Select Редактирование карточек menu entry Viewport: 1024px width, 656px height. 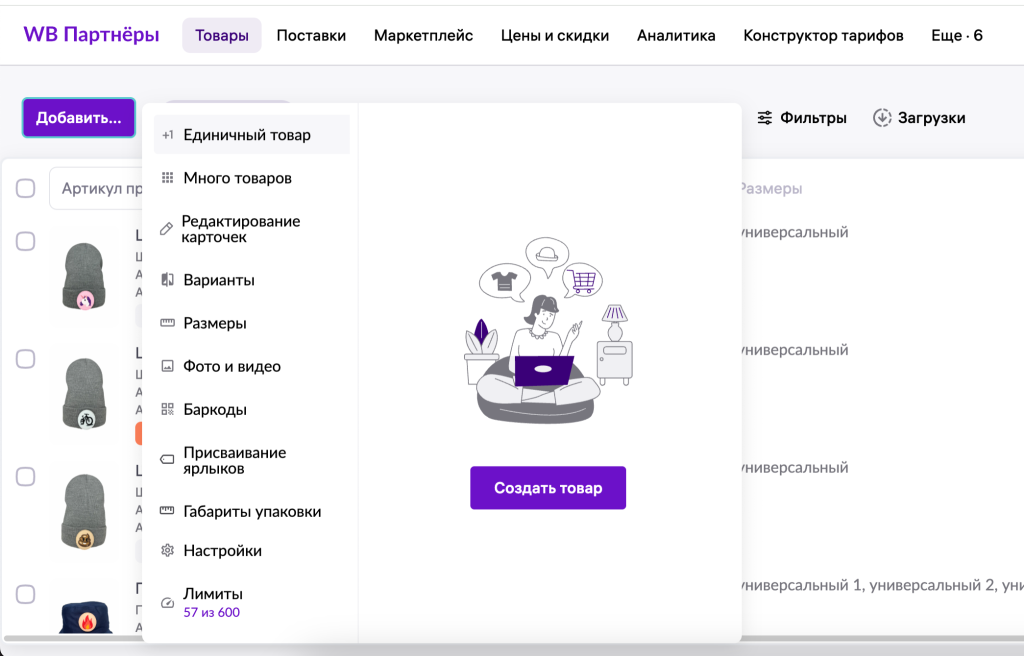(x=251, y=229)
